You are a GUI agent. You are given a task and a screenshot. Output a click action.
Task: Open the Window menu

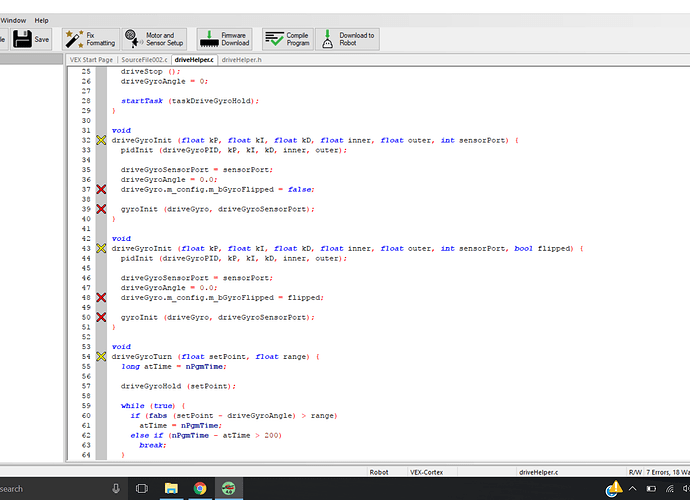point(13,20)
